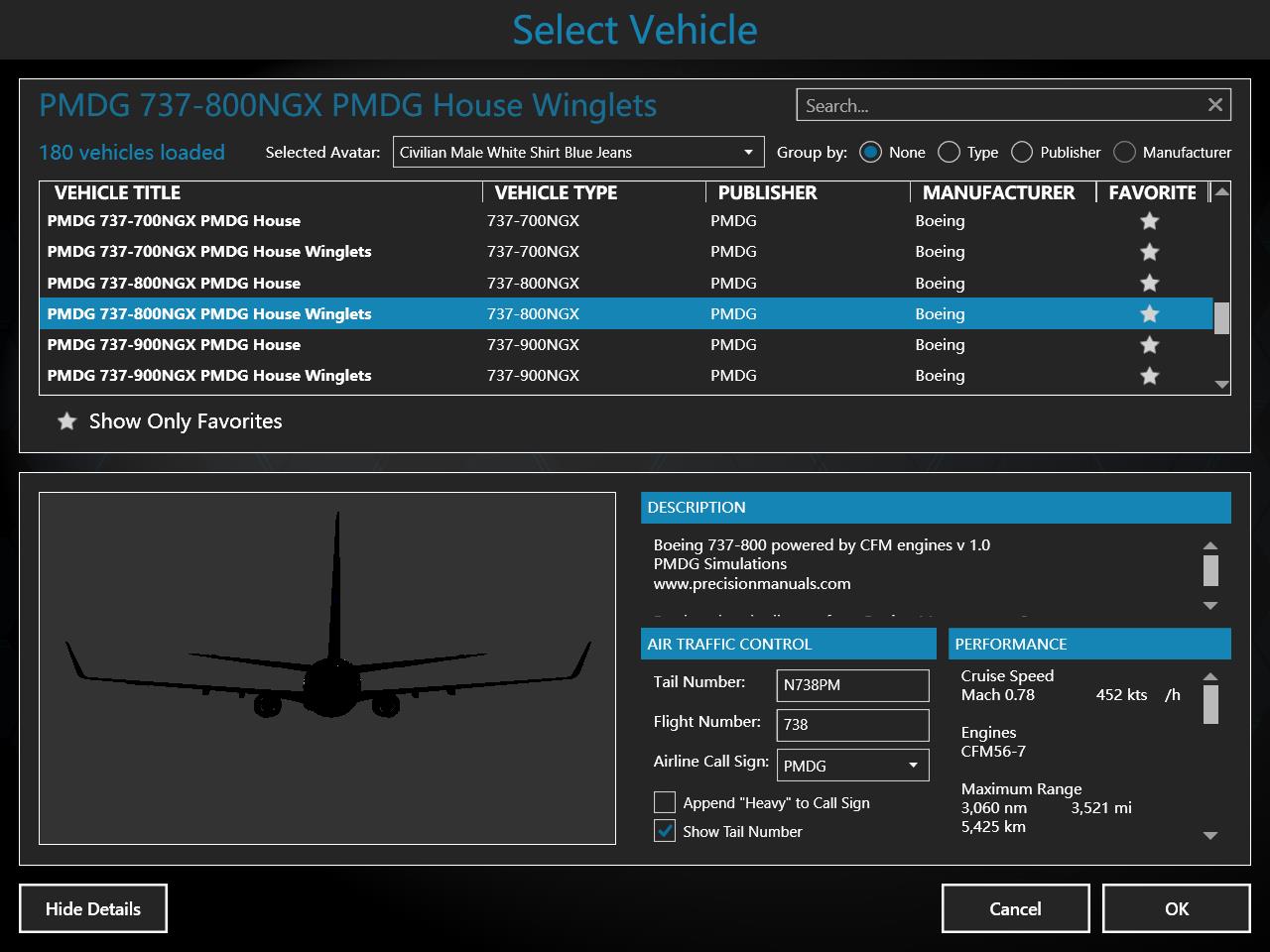
Task: Open Selected Avatar dropdown
Action: pyautogui.click(x=578, y=152)
